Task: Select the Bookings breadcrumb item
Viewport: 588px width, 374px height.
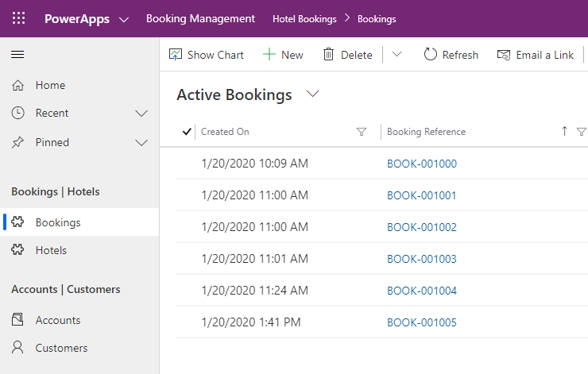Action: pyautogui.click(x=376, y=19)
